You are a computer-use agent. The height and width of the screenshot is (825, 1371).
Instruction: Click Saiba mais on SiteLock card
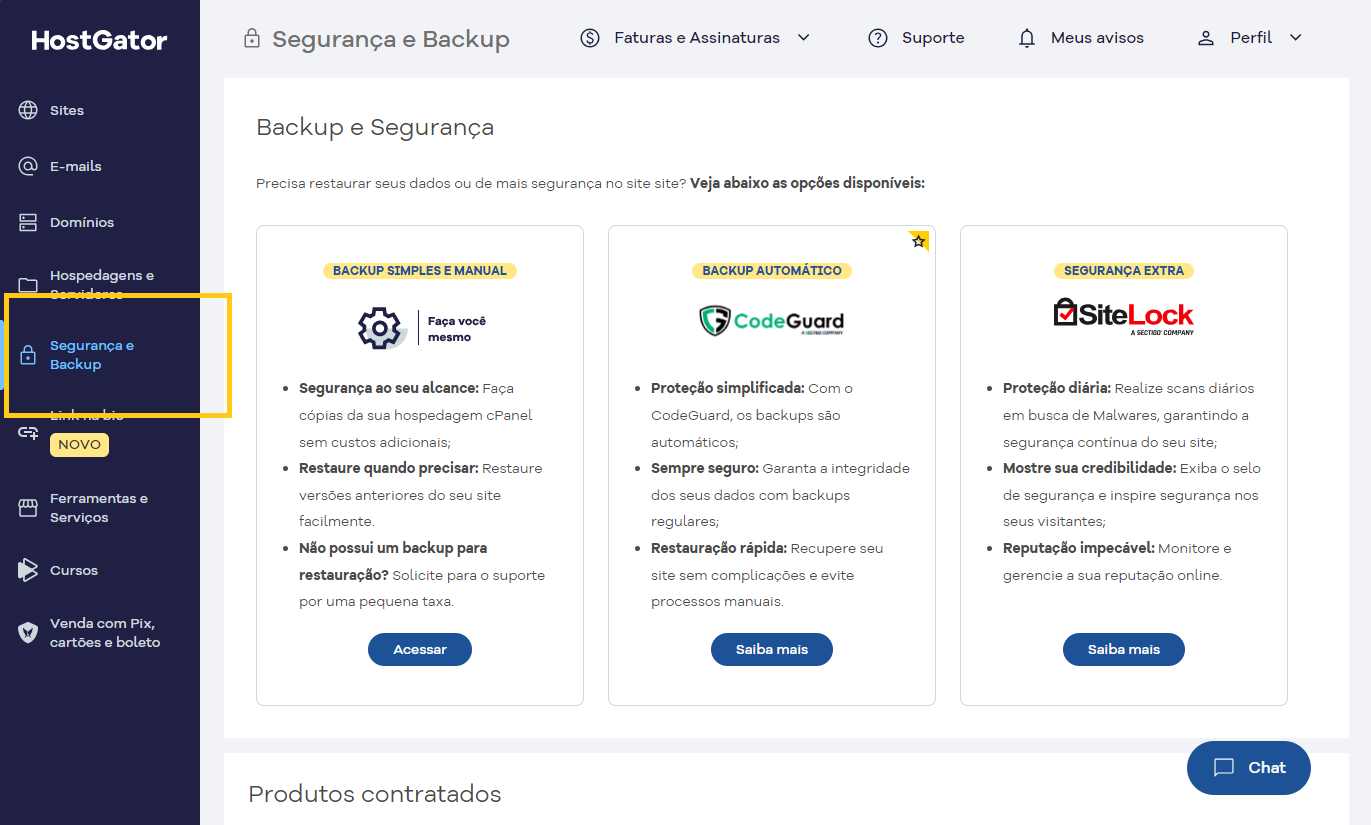tap(1124, 649)
